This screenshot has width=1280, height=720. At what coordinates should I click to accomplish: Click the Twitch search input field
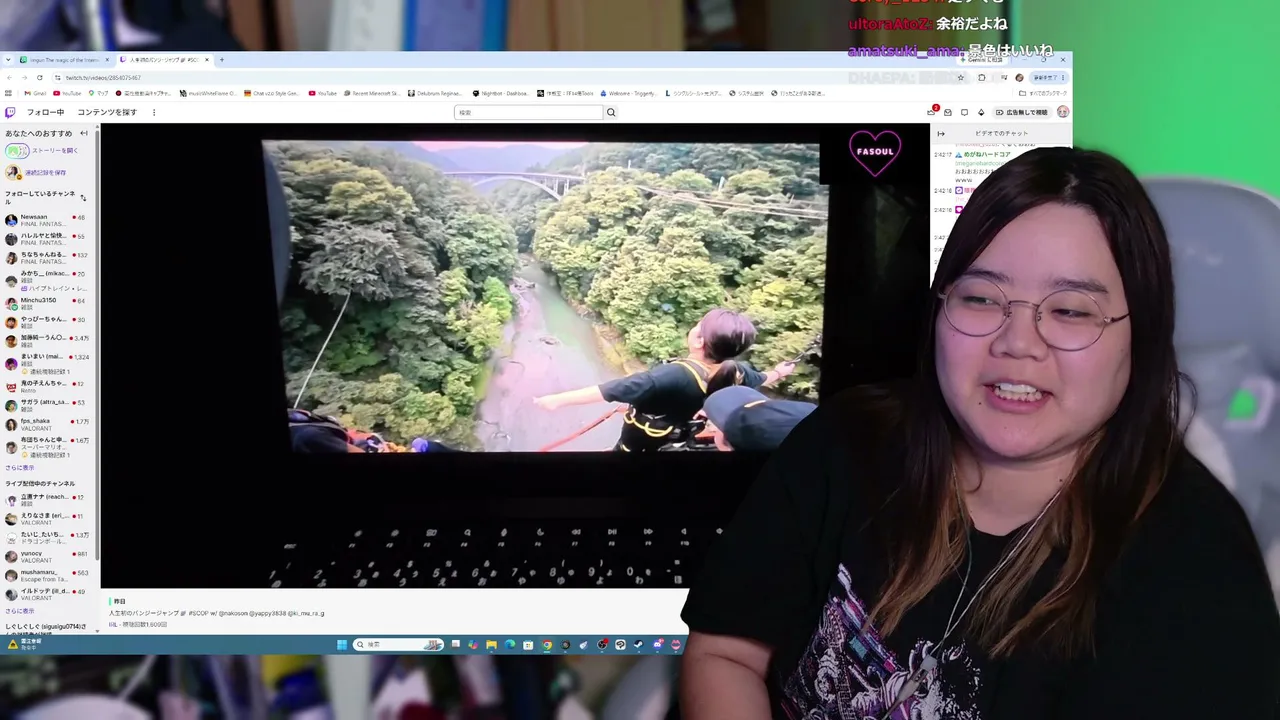[528, 112]
